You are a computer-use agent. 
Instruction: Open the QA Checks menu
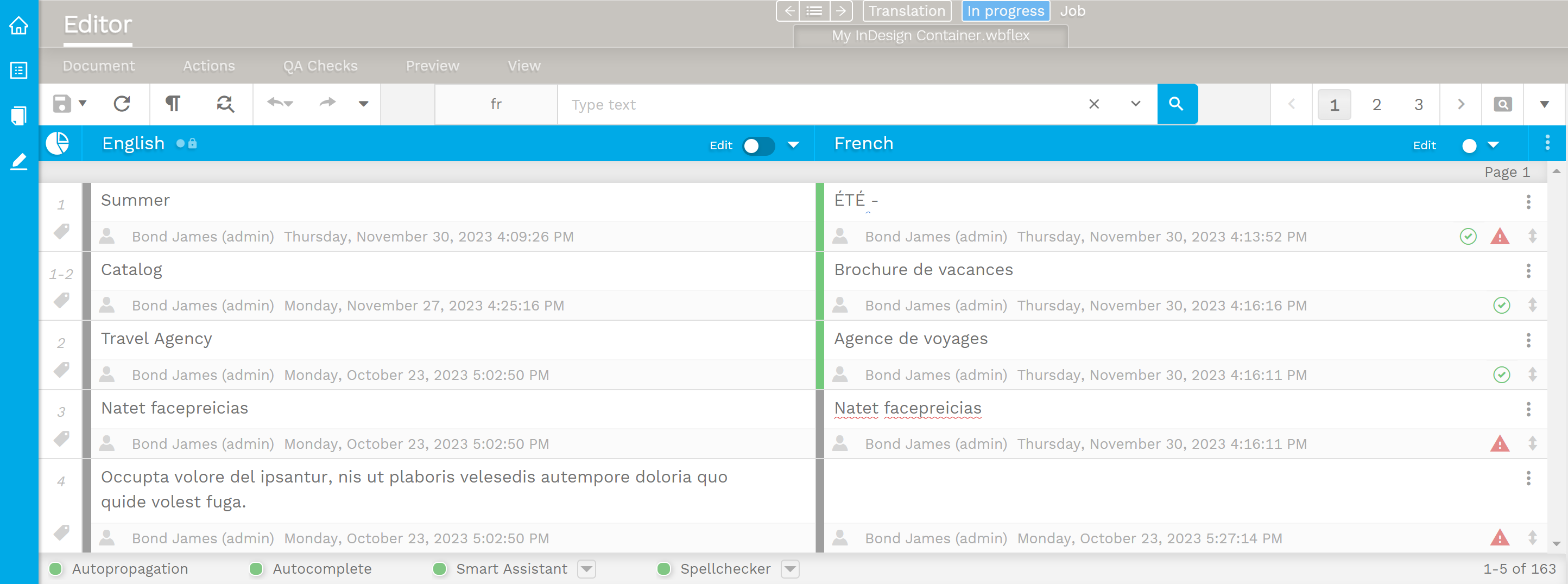click(x=320, y=66)
